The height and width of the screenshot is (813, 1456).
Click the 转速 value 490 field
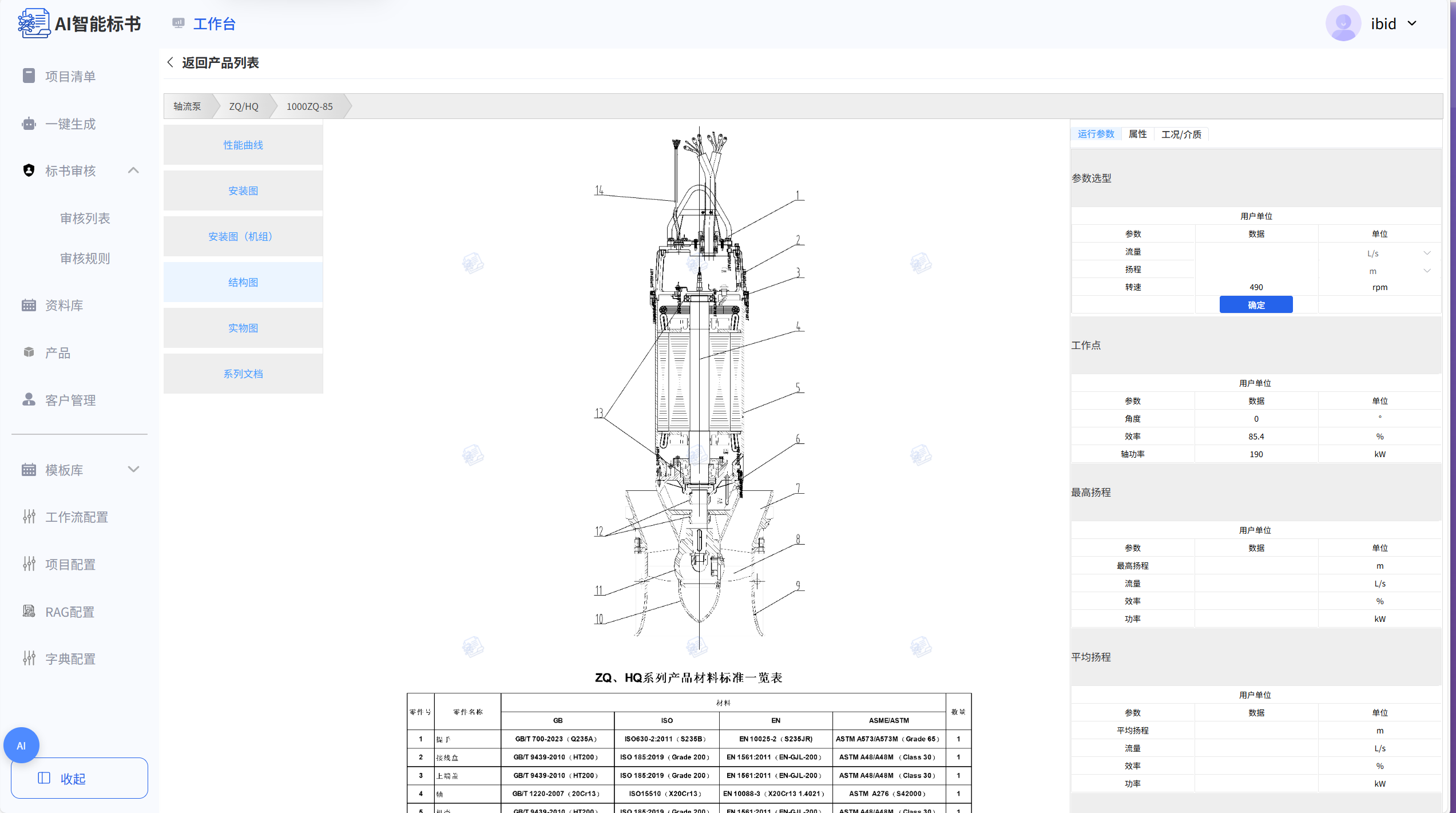point(1256,287)
